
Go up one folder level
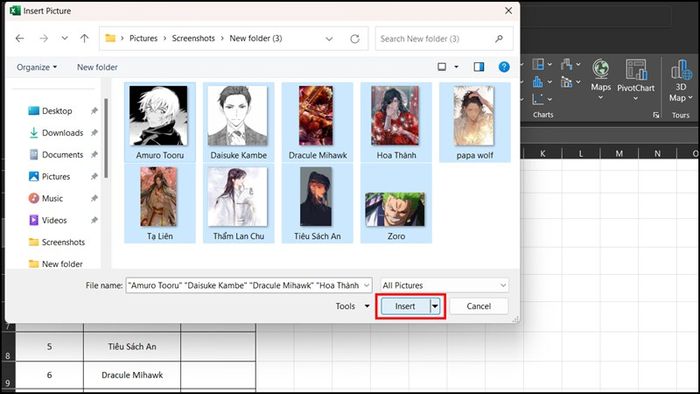point(84,38)
